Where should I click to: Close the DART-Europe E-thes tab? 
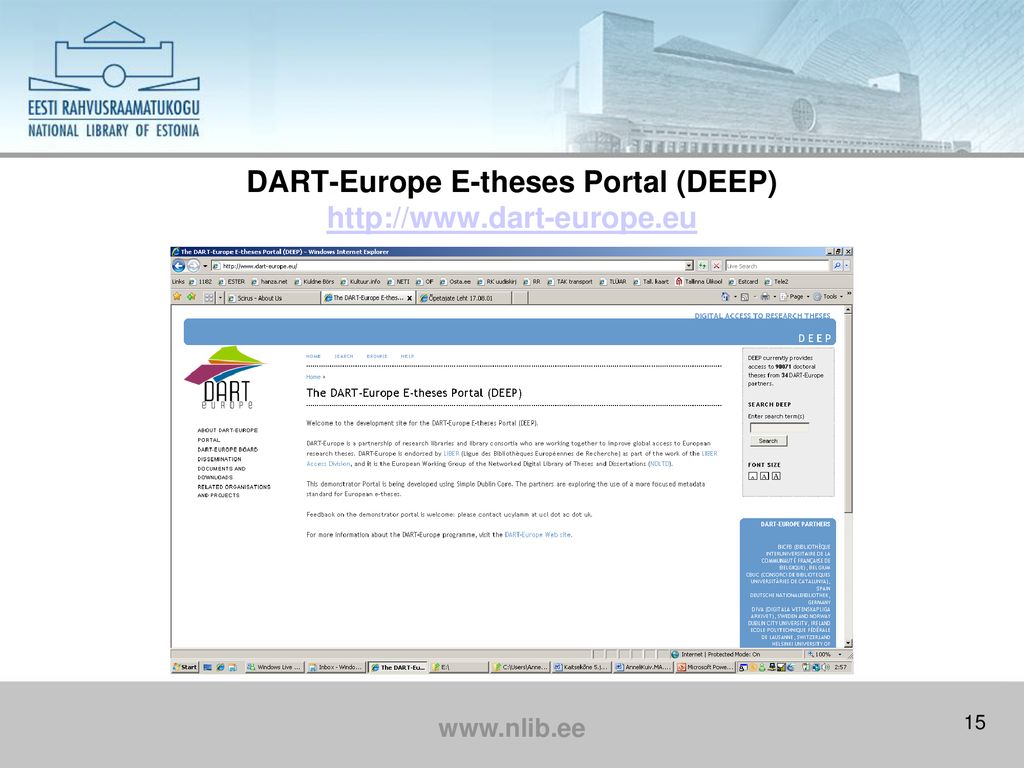[409, 298]
